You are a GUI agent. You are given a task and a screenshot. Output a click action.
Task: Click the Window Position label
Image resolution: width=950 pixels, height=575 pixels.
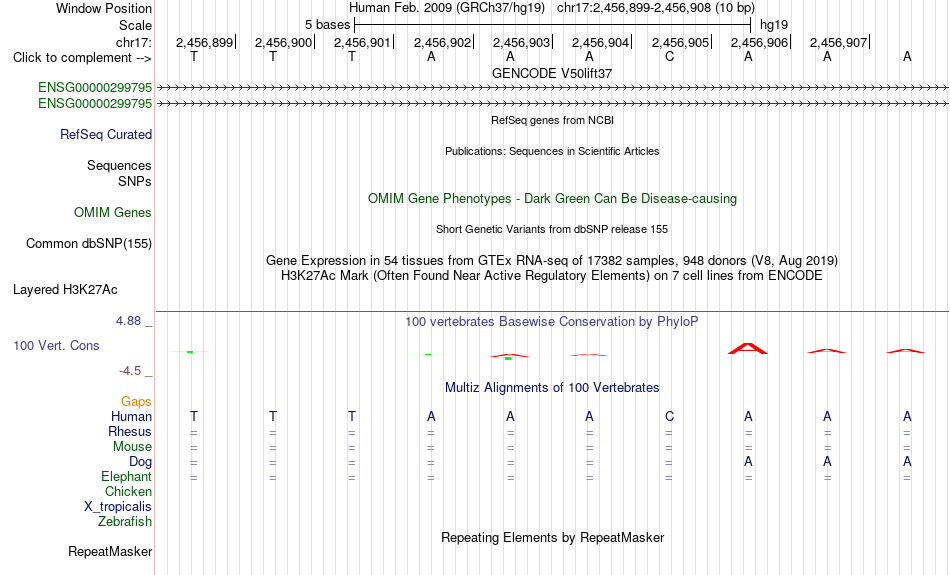coord(104,8)
